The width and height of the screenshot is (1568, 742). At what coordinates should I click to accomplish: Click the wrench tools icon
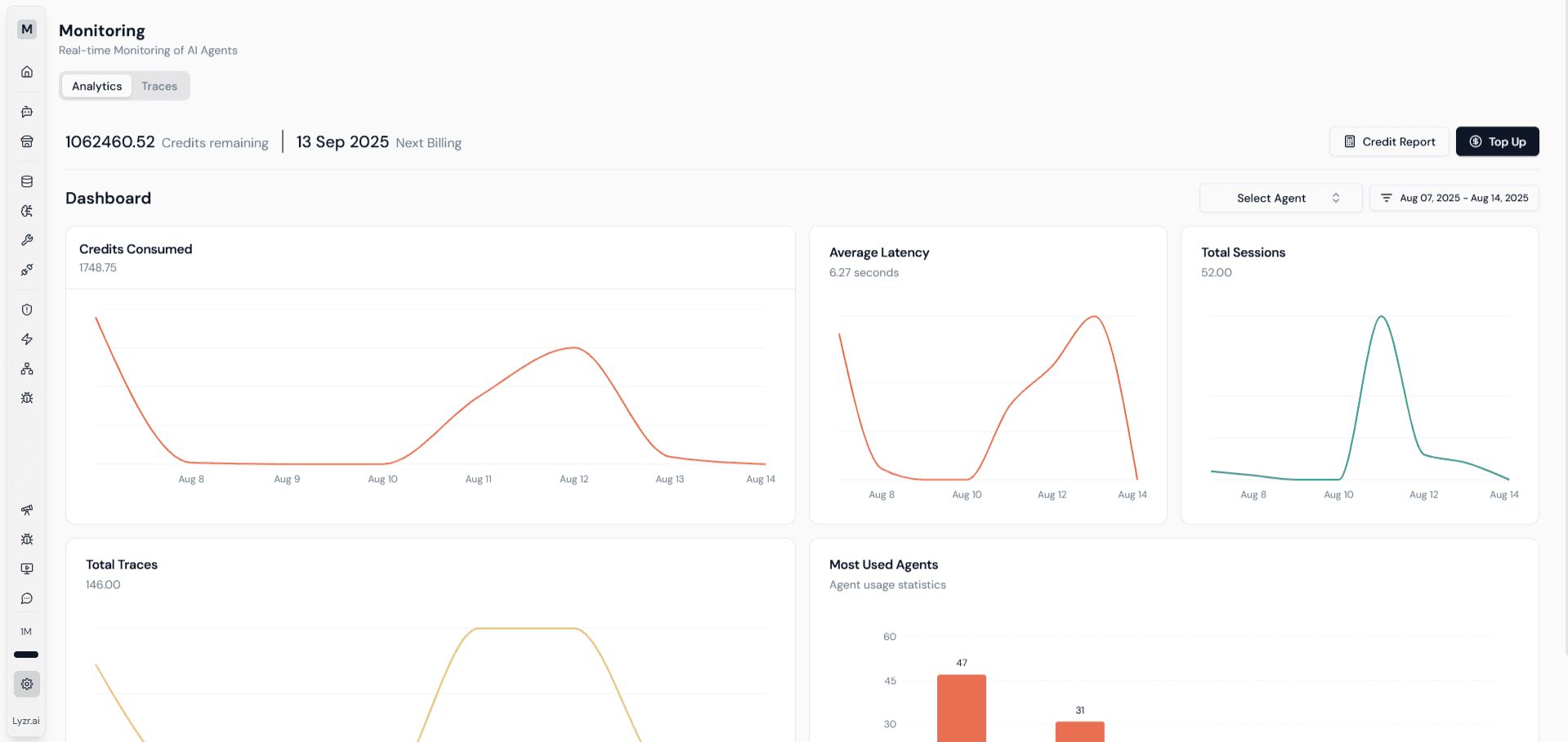(x=27, y=240)
